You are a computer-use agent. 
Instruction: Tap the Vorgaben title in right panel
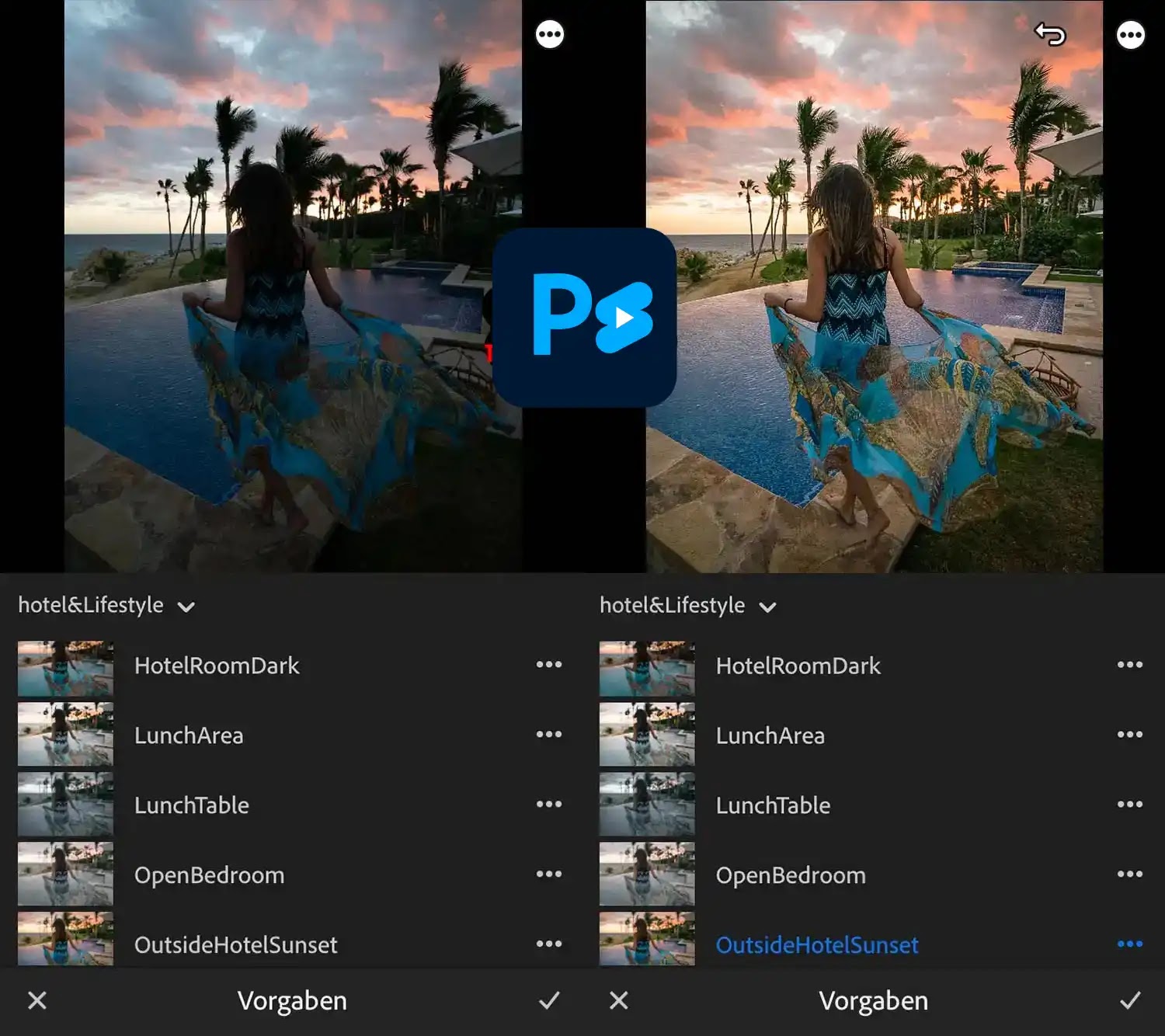(x=874, y=1000)
